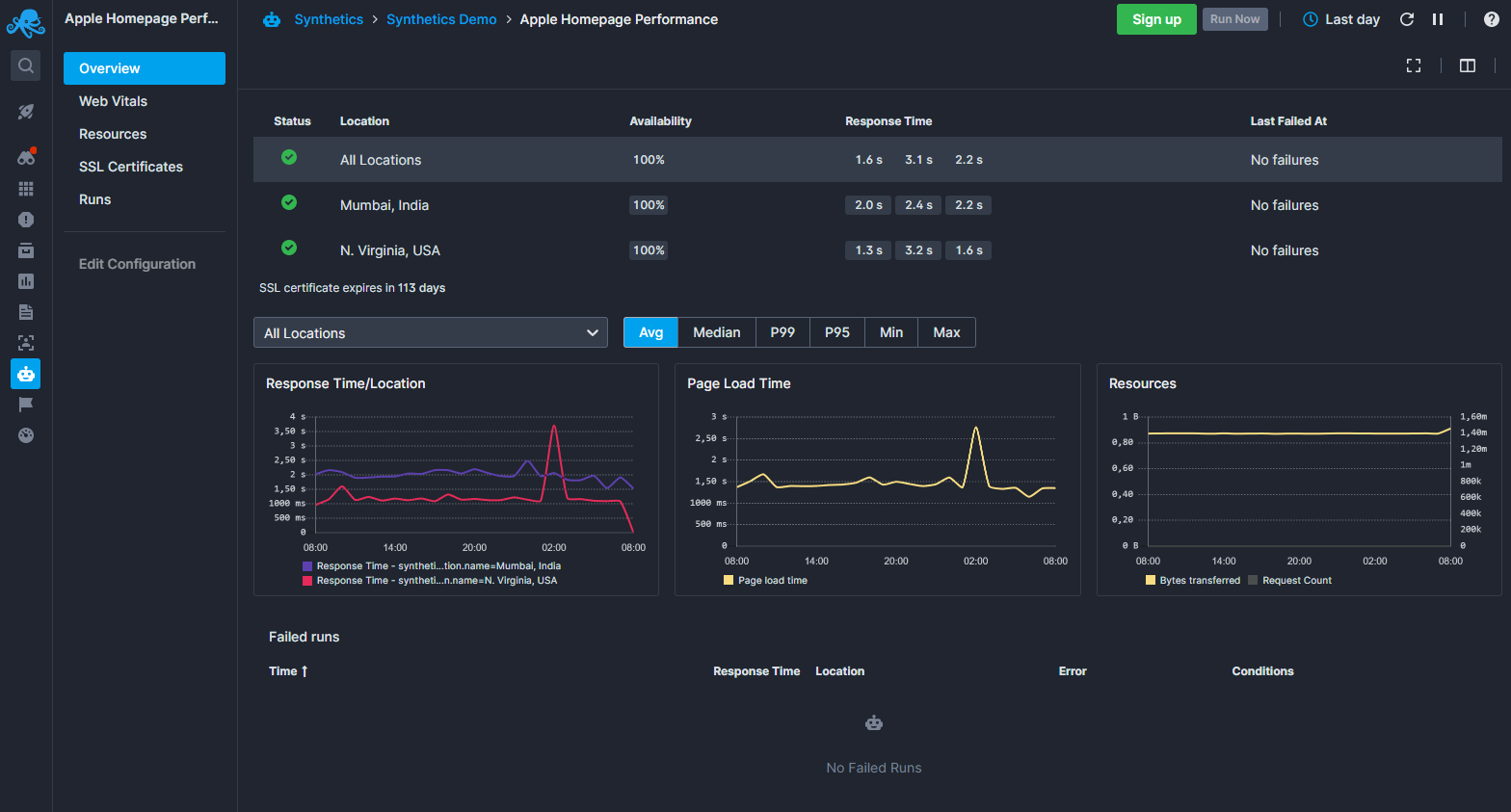The width and height of the screenshot is (1511, 812).
Task: Open the person-in-frame icon in sidebar
Action: [x=26, y=343]
